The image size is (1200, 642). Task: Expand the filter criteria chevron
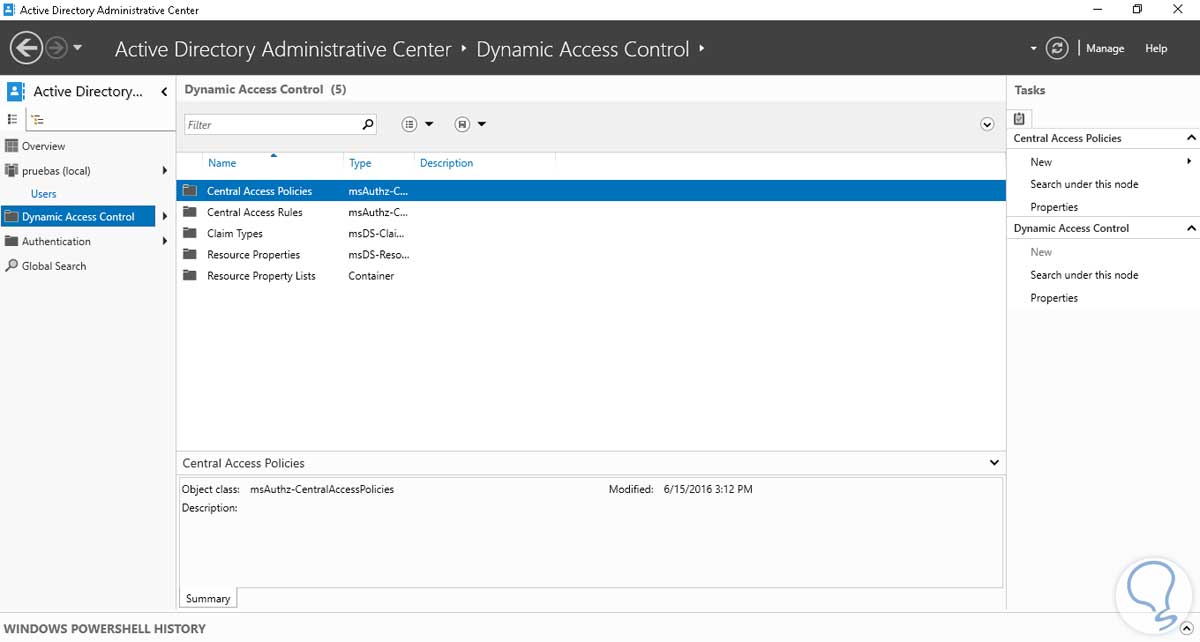[x=987, y=125]
